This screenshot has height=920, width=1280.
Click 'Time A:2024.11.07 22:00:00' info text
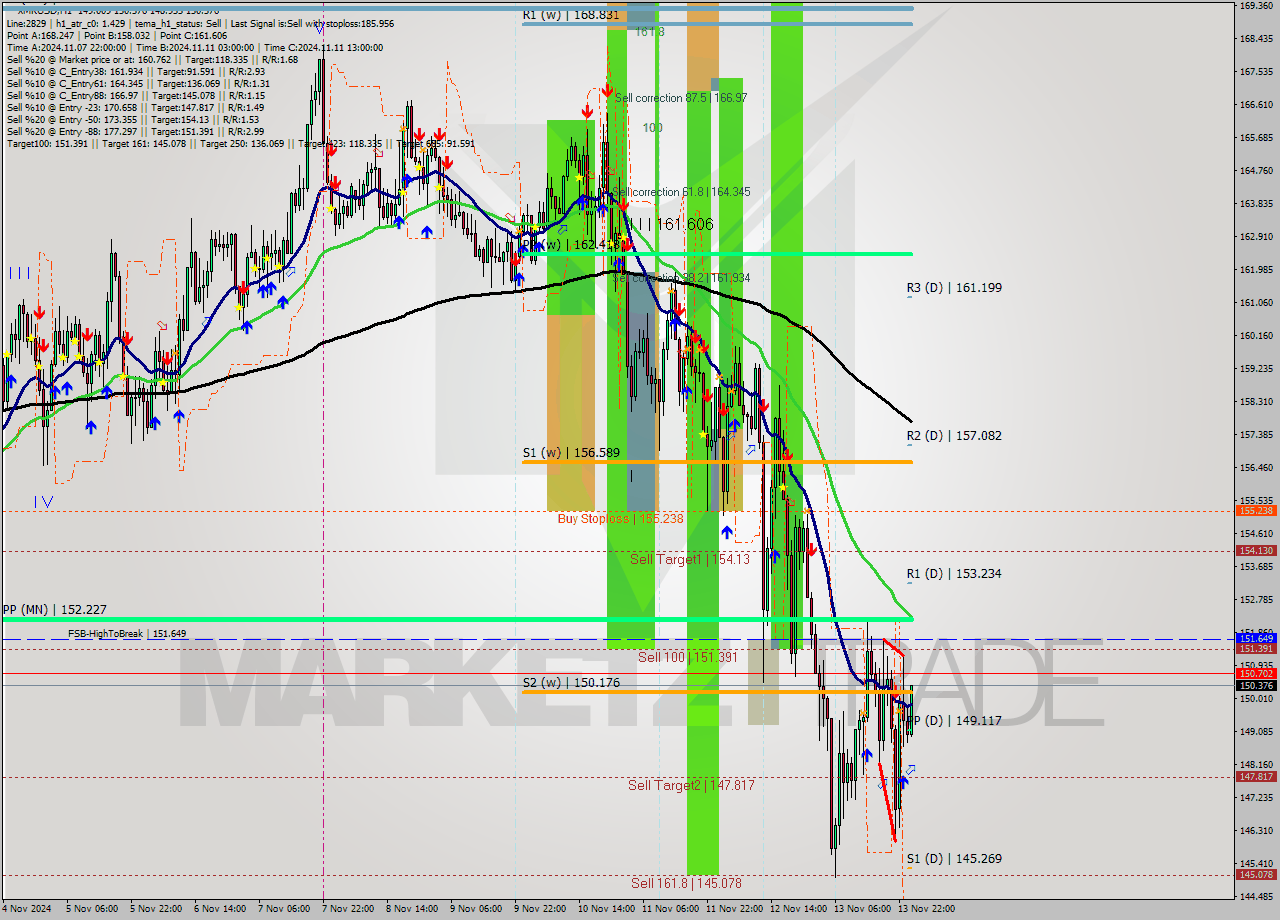(x=66, y=47)
